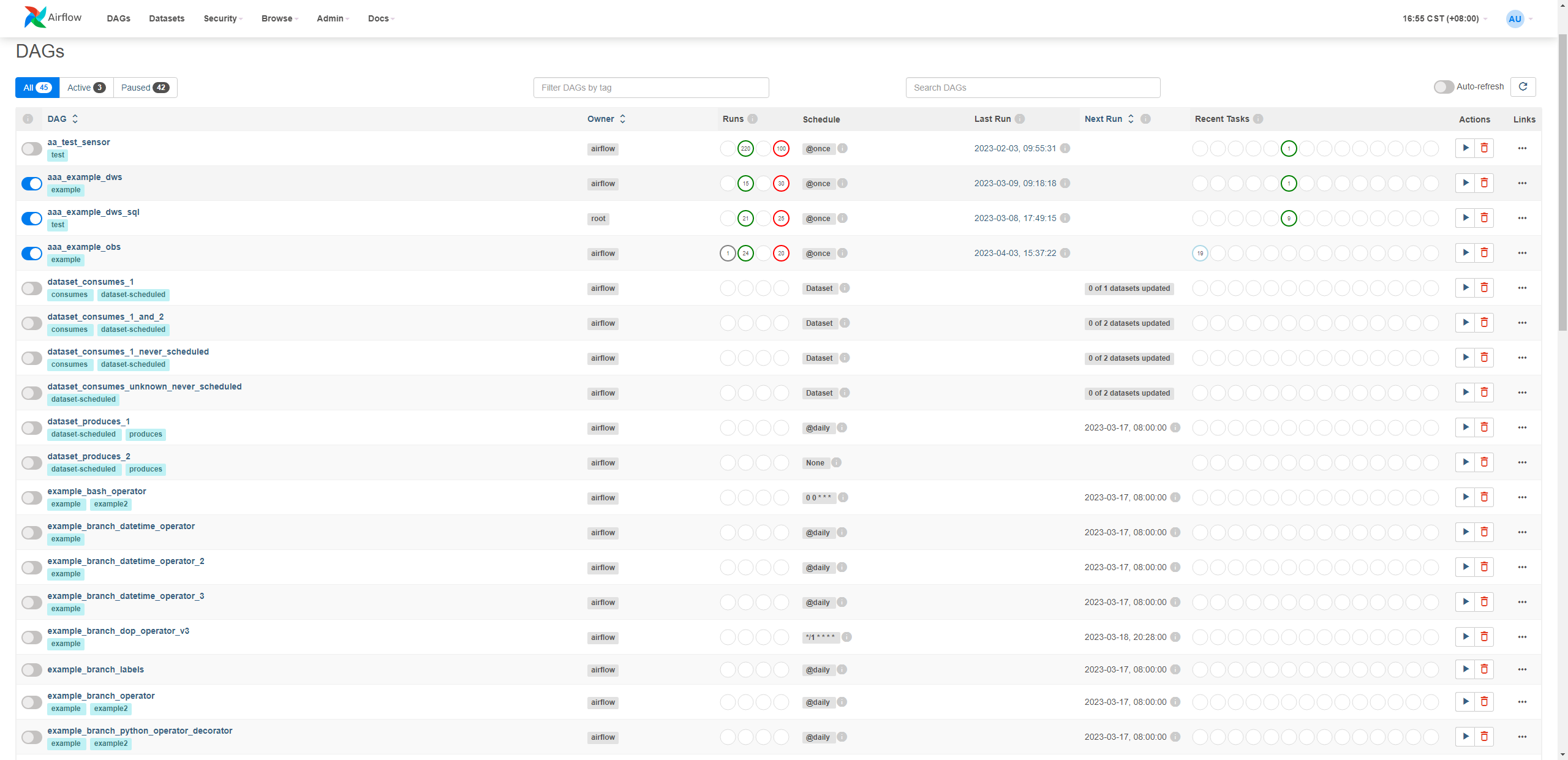The image size is (1568, 760).
Task: Sort by the DAG column arrows
Action: [75, 119]
